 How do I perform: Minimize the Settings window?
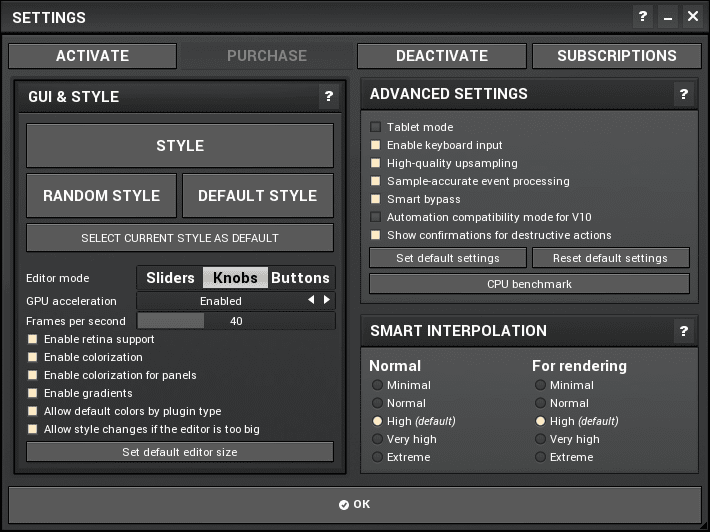668,17
